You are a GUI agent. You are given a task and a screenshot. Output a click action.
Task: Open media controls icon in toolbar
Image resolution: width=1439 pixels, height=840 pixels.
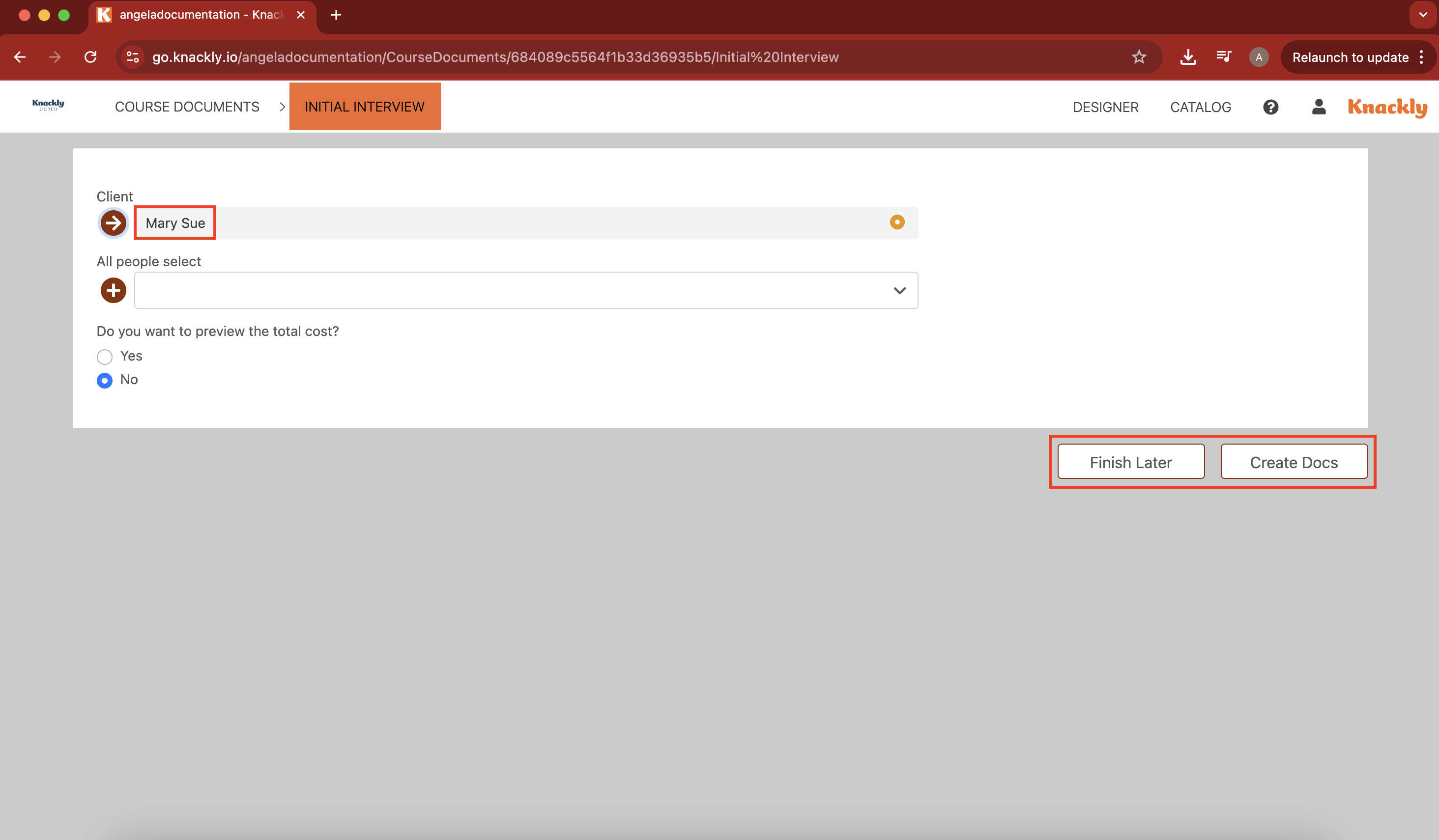click(1224, 56)
